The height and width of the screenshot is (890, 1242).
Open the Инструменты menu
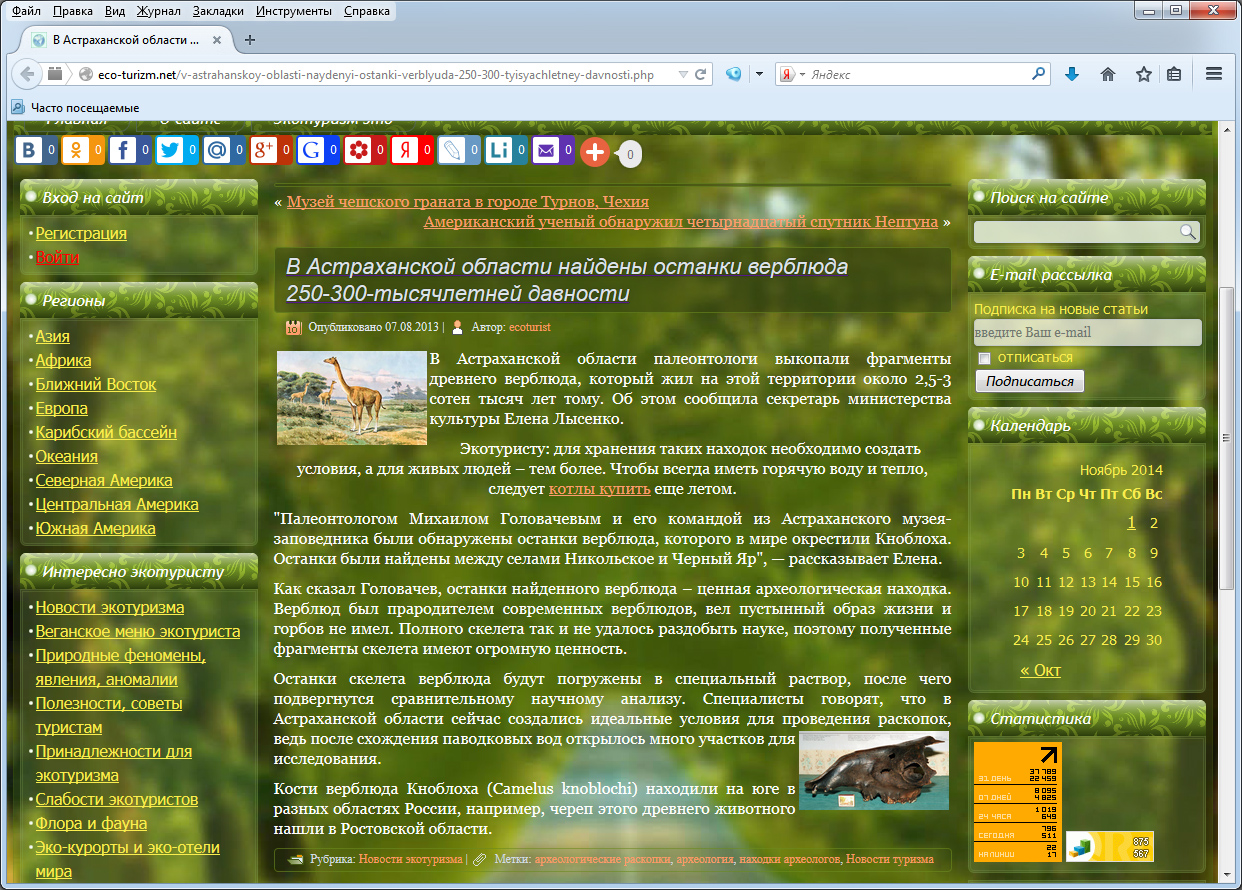click(x=293, y=11)
